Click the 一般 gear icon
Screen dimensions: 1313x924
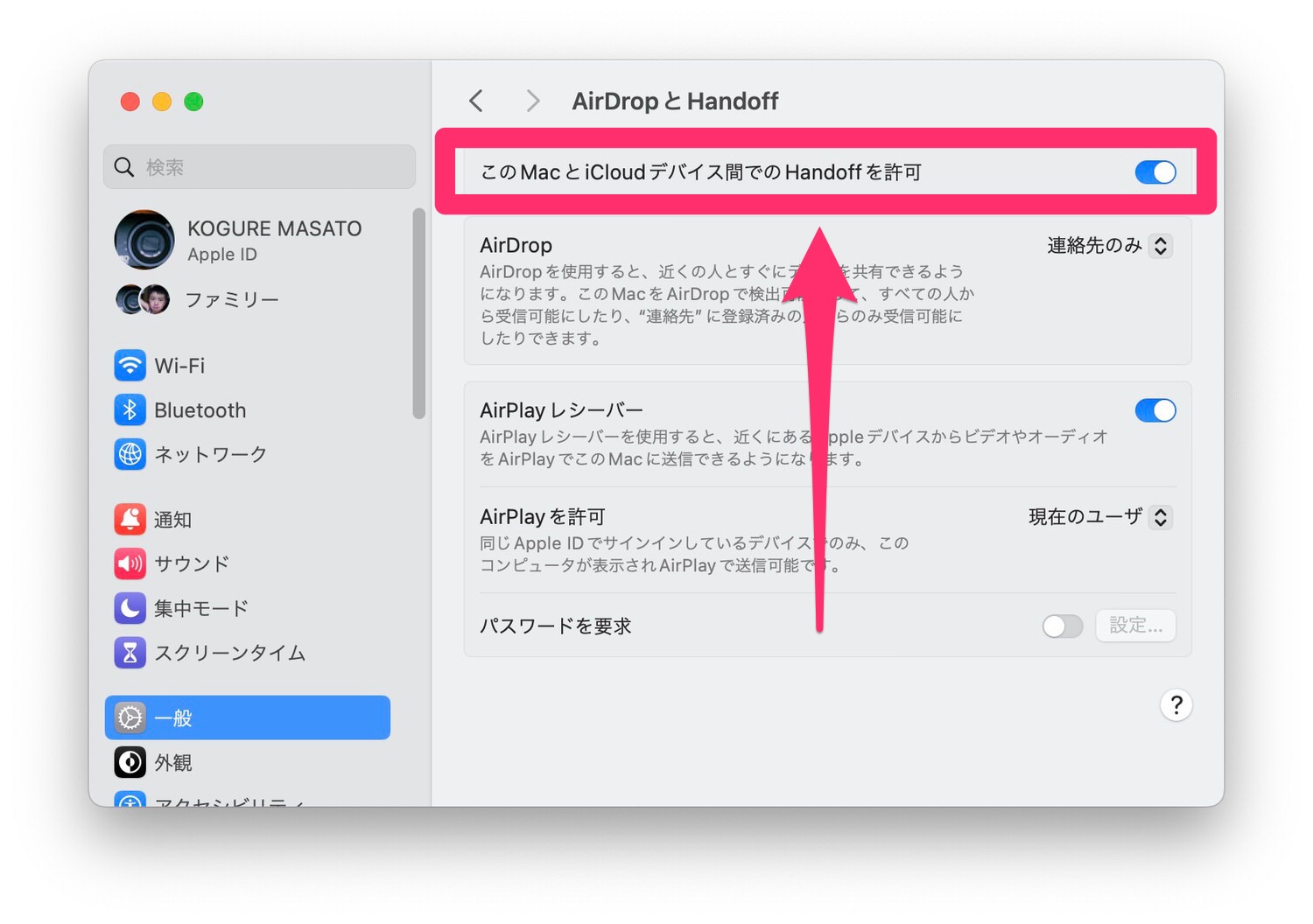(130, 717)
